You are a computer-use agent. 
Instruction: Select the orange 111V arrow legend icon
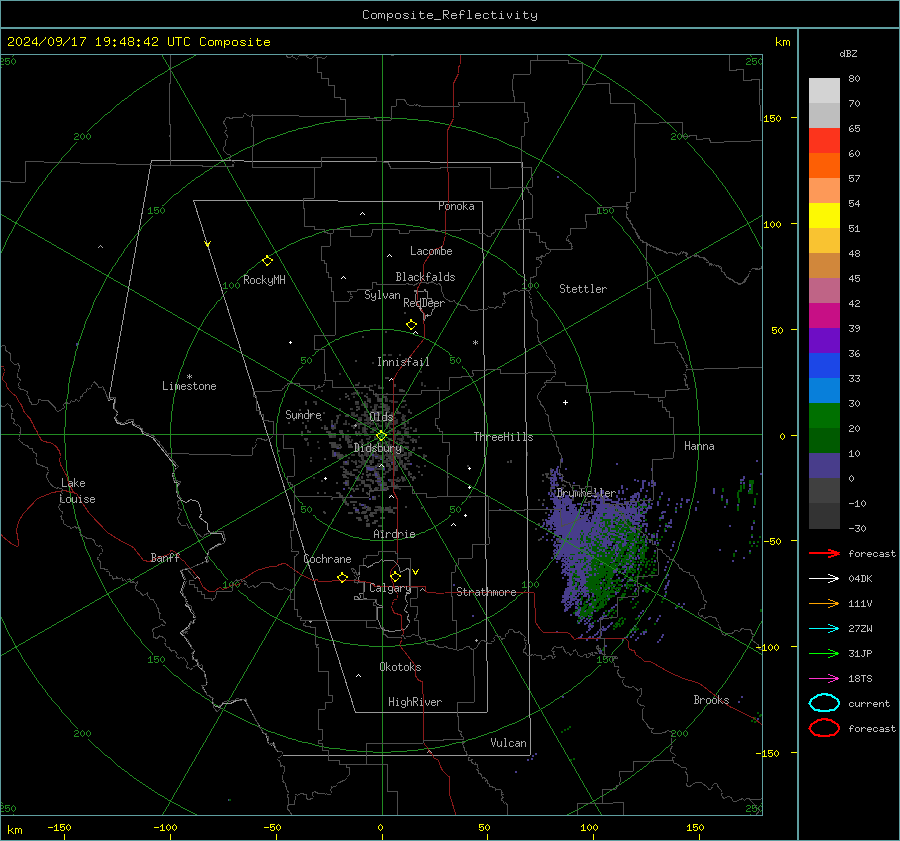824,603
